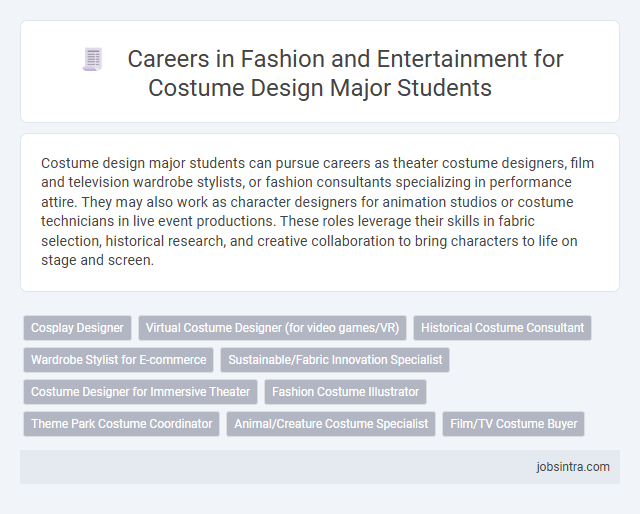The image size is (640, 514).
Task: Click the costume design careers description paragraph
Action: click(x=317, y=211)
